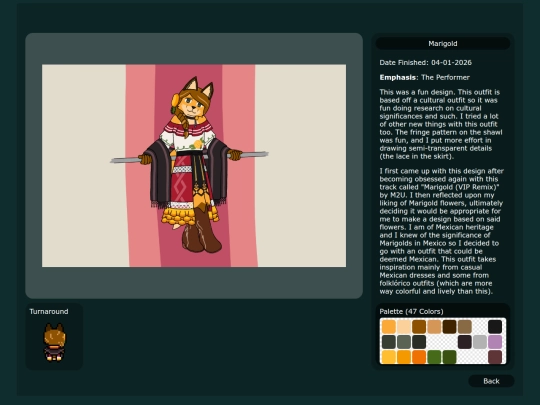Click the paragraph starting 'This was a fun design'

coord(441,124)
